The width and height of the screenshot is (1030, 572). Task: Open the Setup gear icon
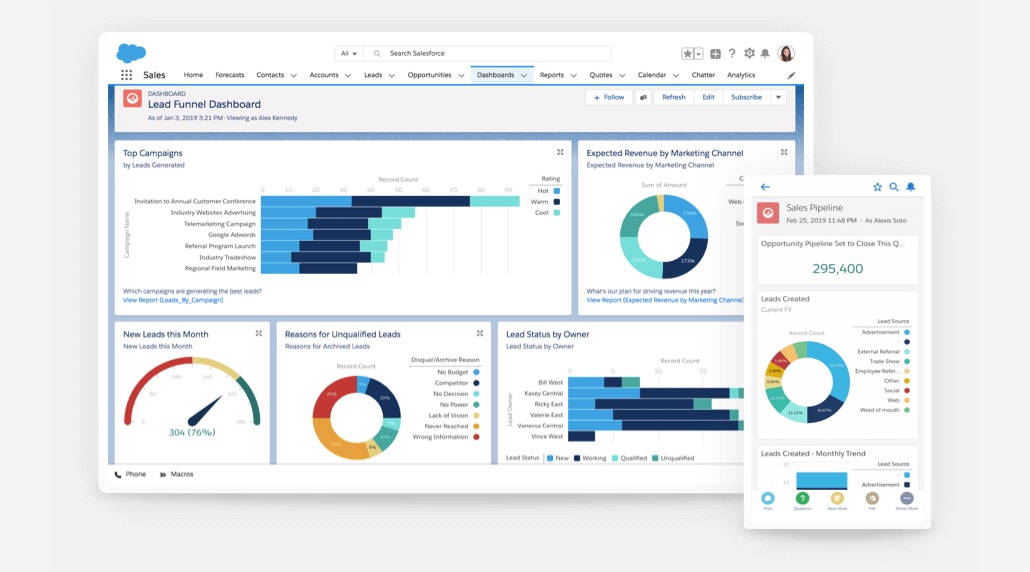pyautogui.click(x=749, y=53)
